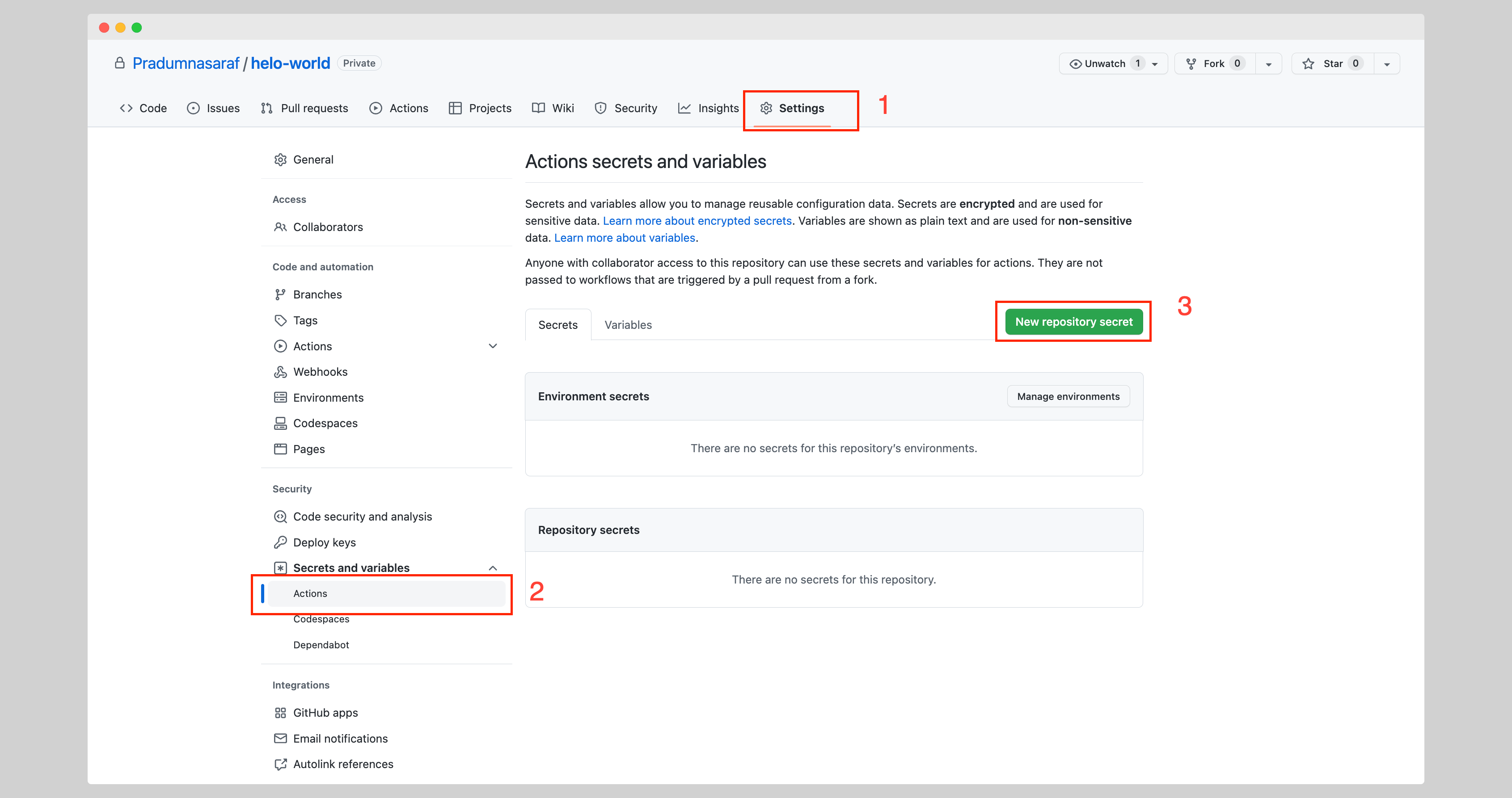
Task: Click the GitHub apps grid icon
Action: [x=280, y=712]
